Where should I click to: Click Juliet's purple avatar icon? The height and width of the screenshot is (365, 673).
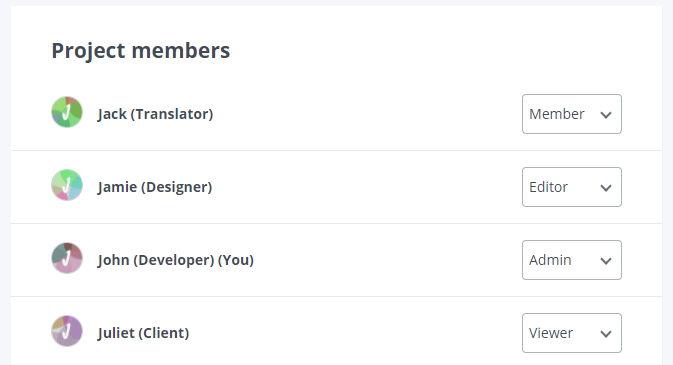[67, 331]
